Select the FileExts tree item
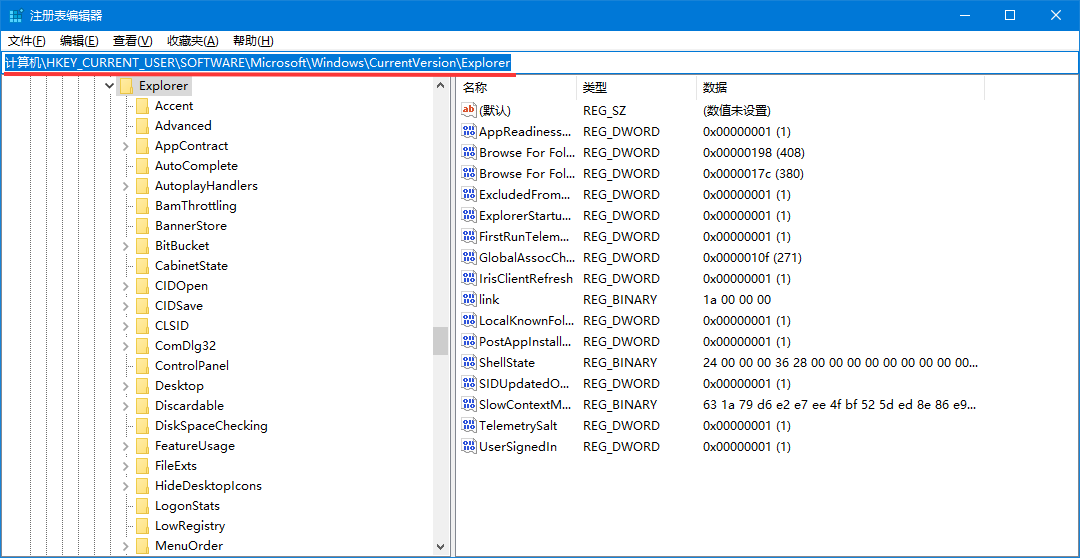The height and width of the screenshot is (558, 1080). point(176,466)
